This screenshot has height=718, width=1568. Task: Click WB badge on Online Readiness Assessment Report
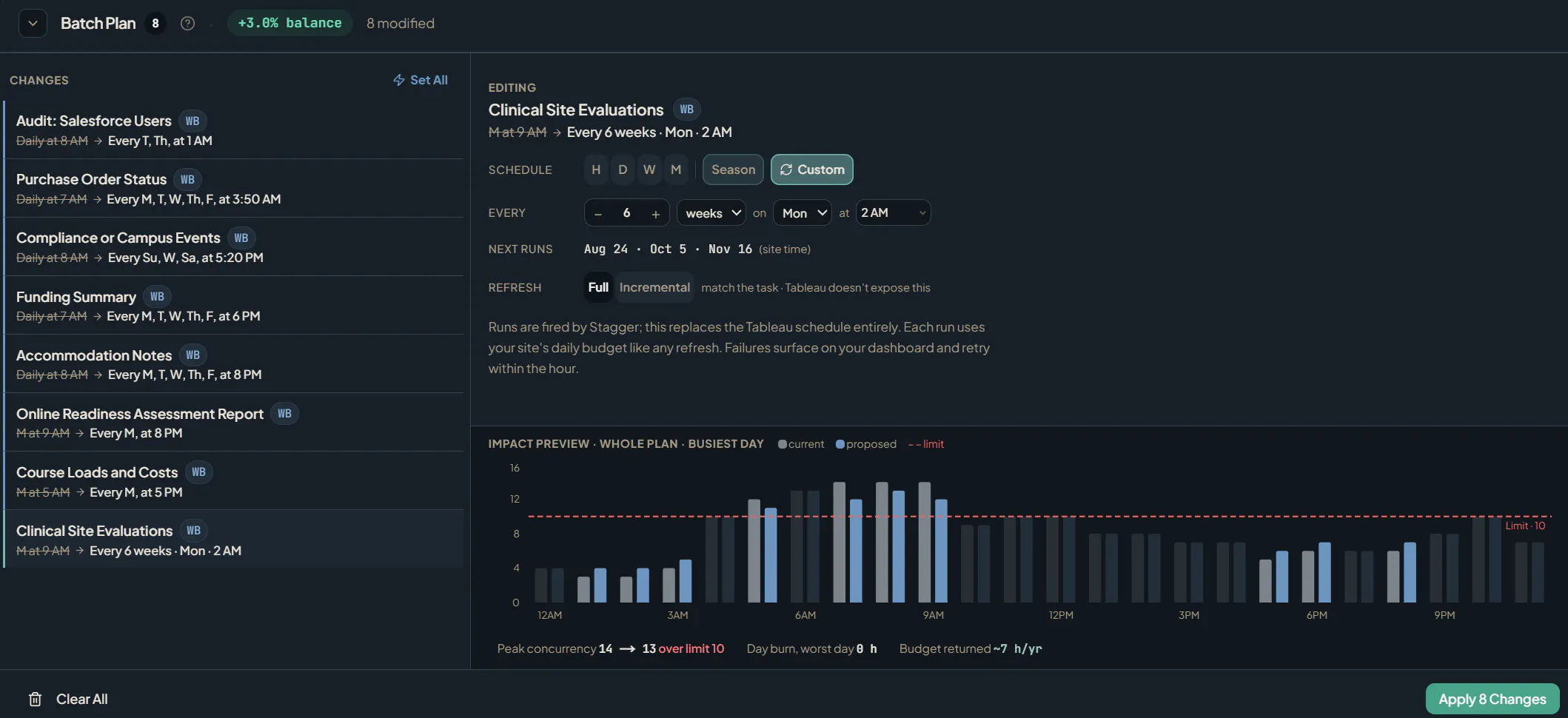[284, 413]
